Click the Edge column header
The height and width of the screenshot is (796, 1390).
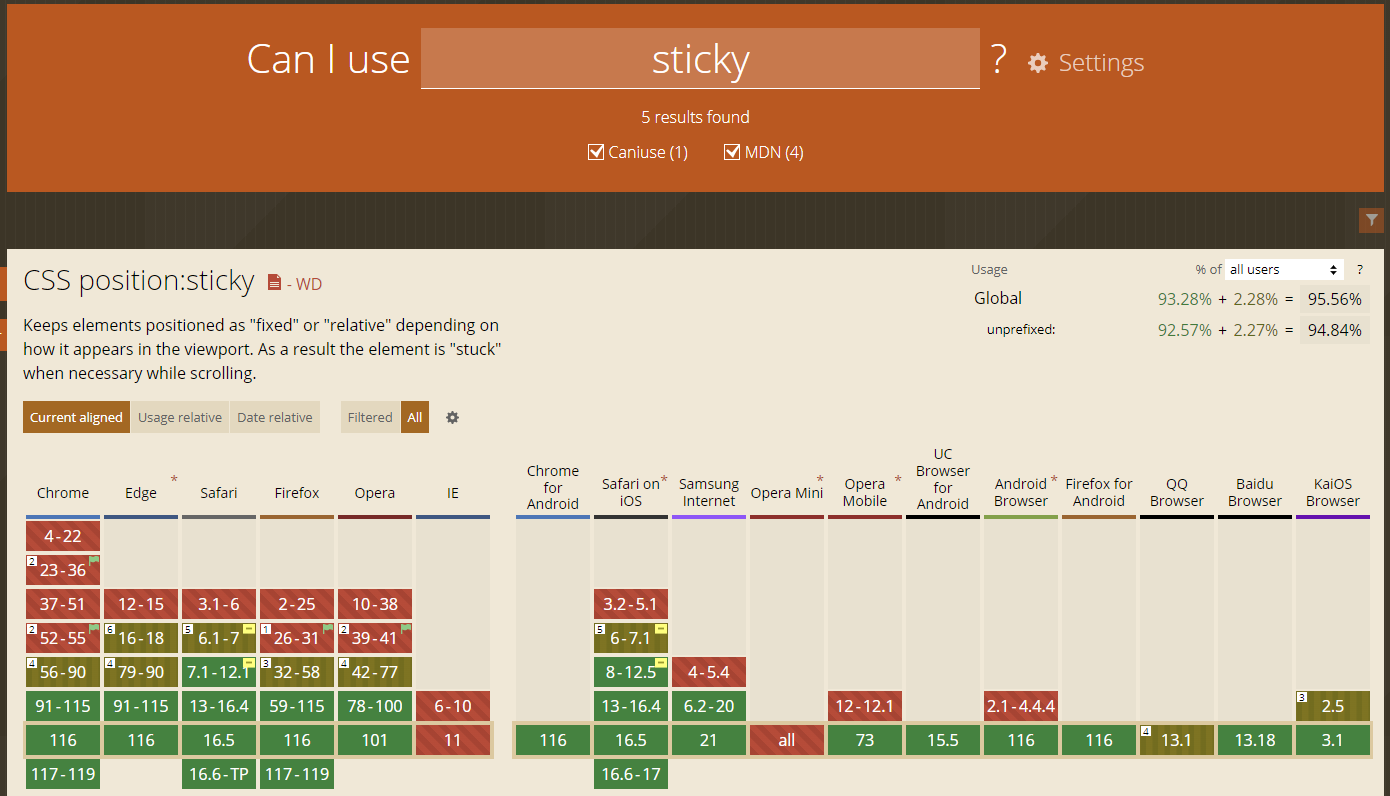pyautogui.click(x=141, y=493)
